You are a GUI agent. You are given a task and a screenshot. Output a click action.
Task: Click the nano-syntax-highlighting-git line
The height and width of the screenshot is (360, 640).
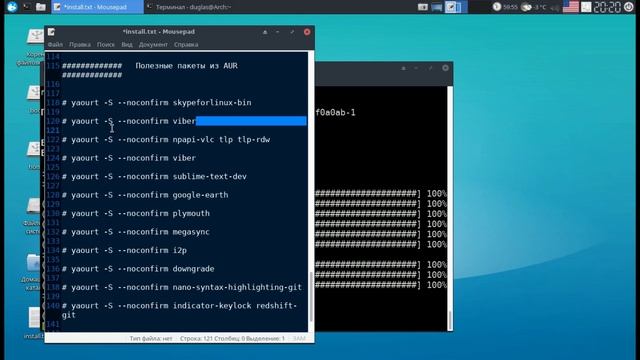pos(182,287)
